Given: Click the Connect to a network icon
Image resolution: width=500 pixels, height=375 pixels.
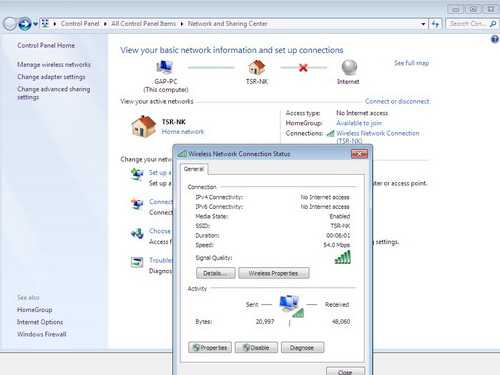Looking at the screenshot, I should (x=137, y=204).
